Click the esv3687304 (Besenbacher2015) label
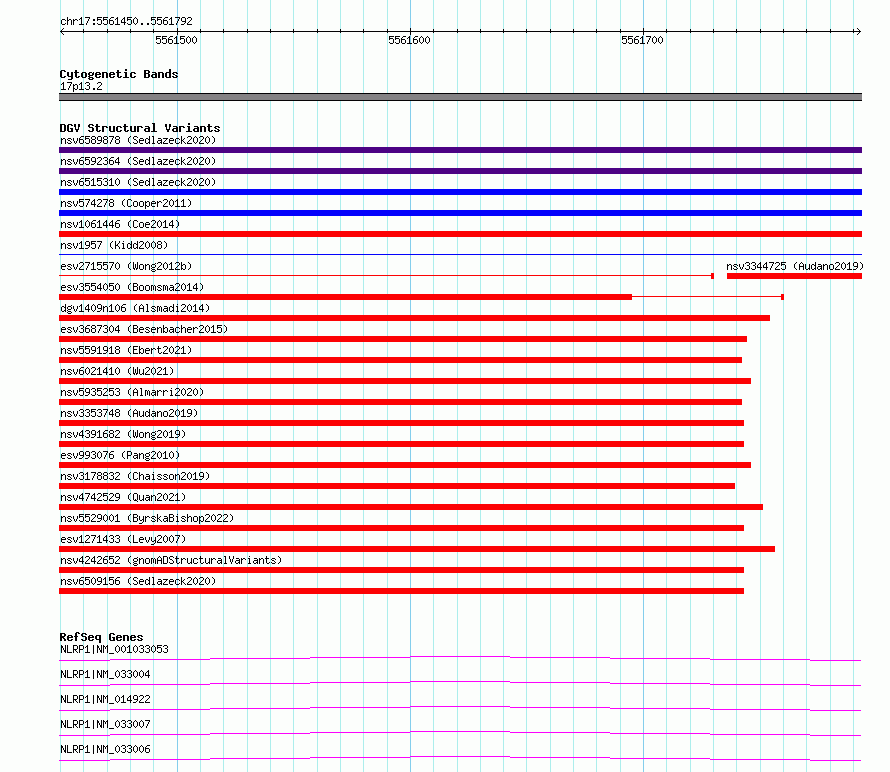 coord(144,329)
